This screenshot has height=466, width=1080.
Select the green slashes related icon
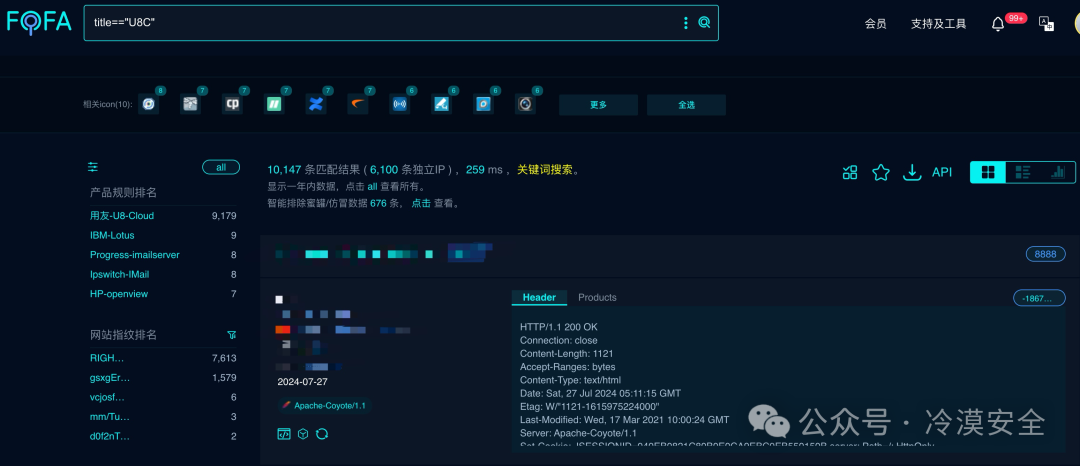coord(274,105)
